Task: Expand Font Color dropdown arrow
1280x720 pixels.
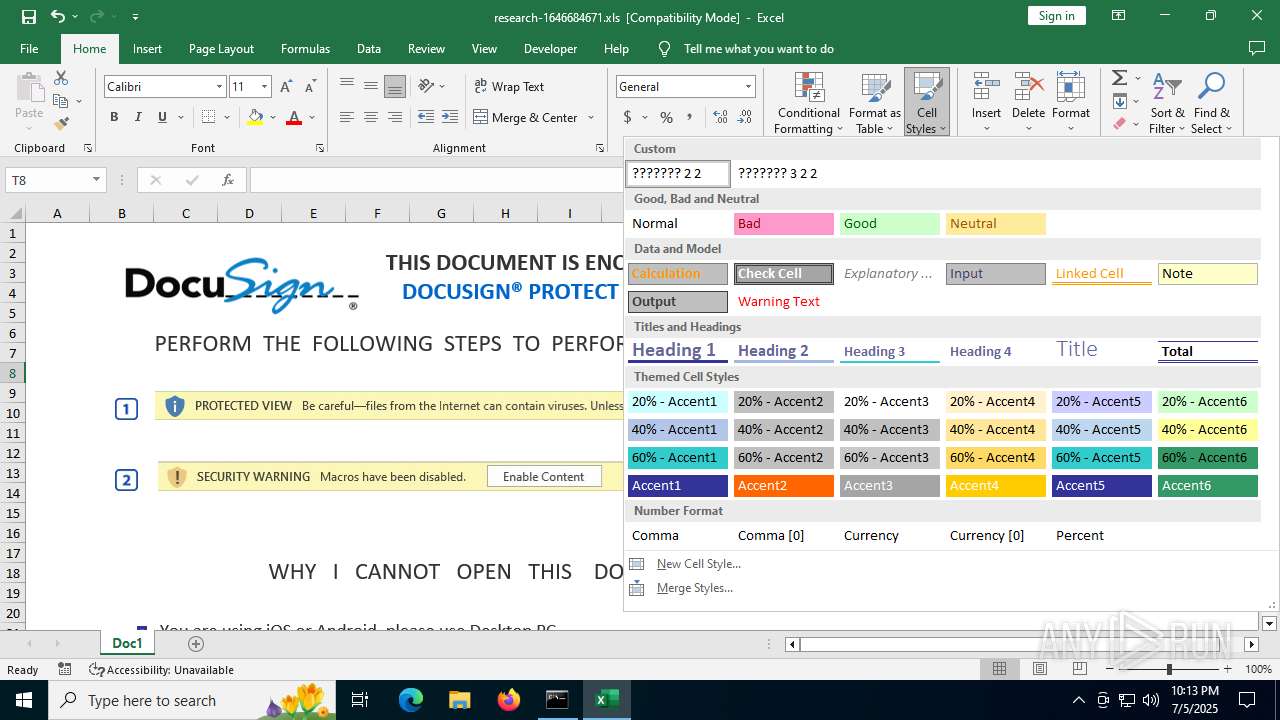Action: coord(311,118)
